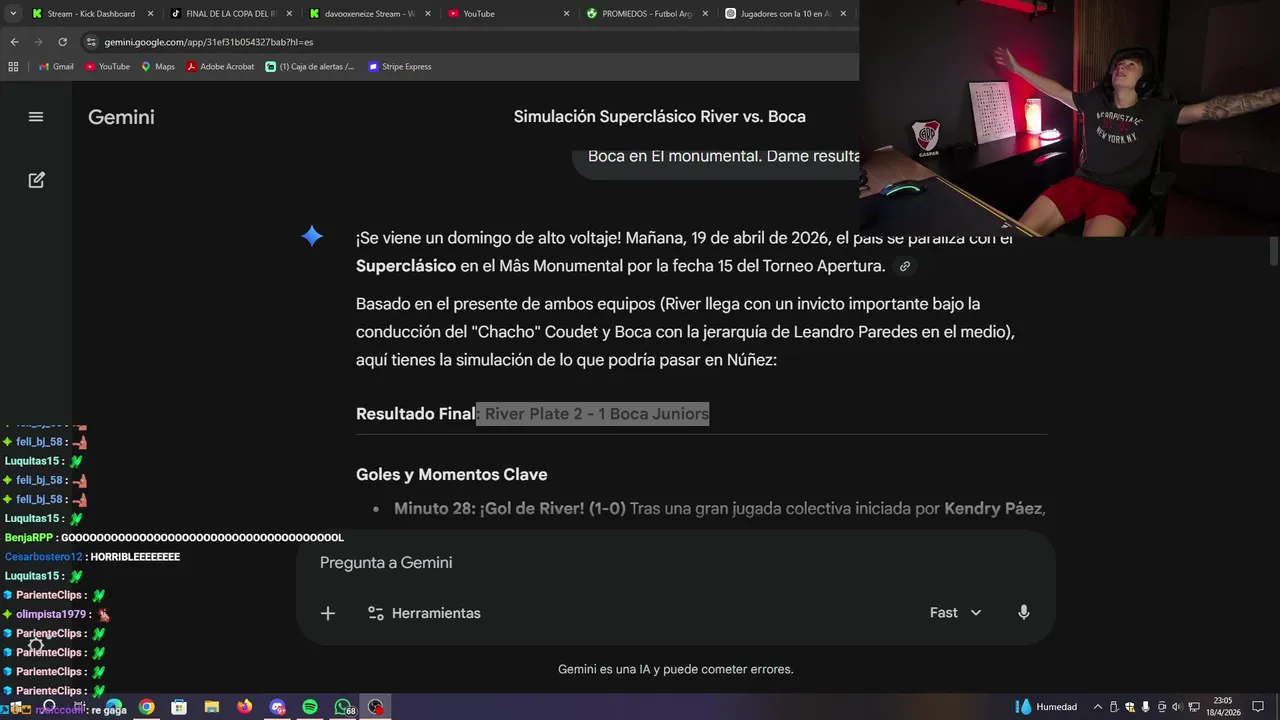Close the PROMIEDOS tab
Screen dimensions: 1280x720
coord(705,14)
